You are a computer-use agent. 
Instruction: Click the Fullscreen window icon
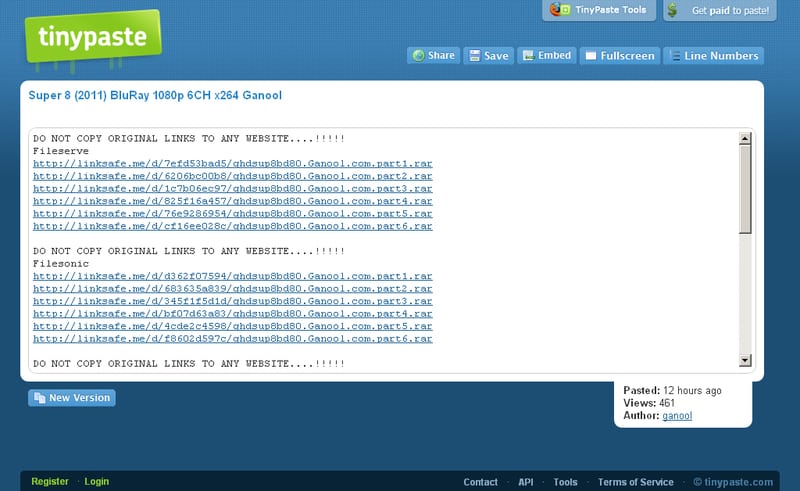pos(590,56)
